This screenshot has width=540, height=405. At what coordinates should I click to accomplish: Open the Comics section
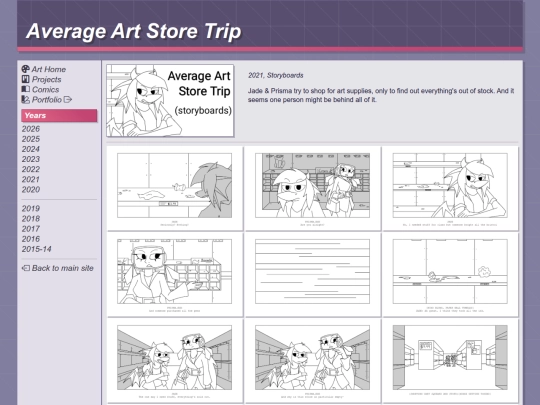click(45, 90)
